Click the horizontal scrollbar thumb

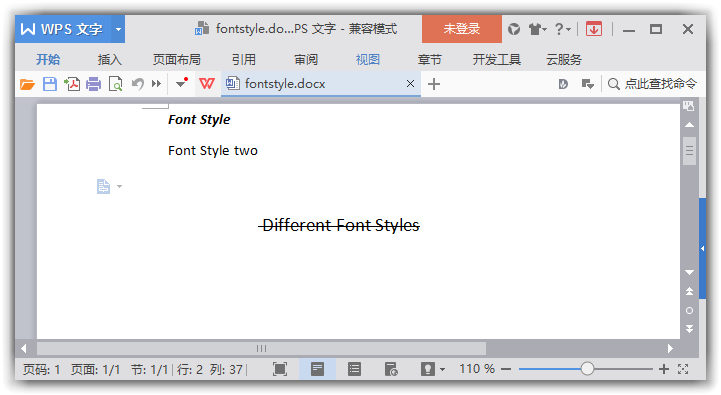pos(261,349)
